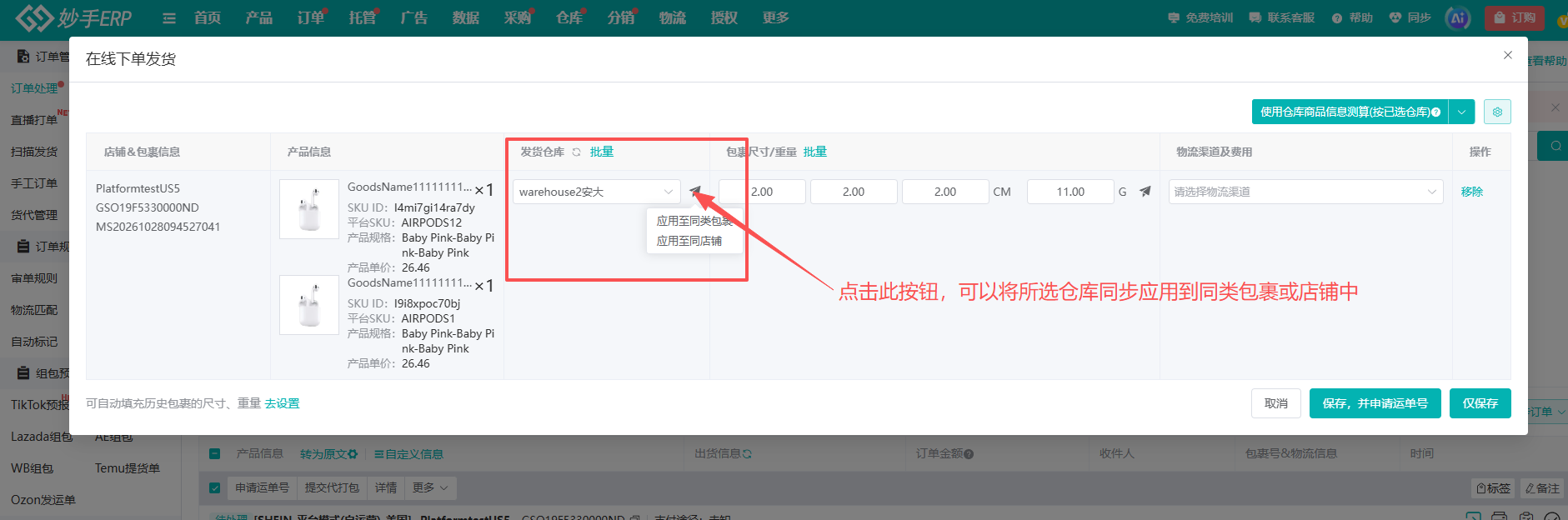Click the second dimension field showing 2.00
This screenshot has height=520, width=1568.
[854, 192]
